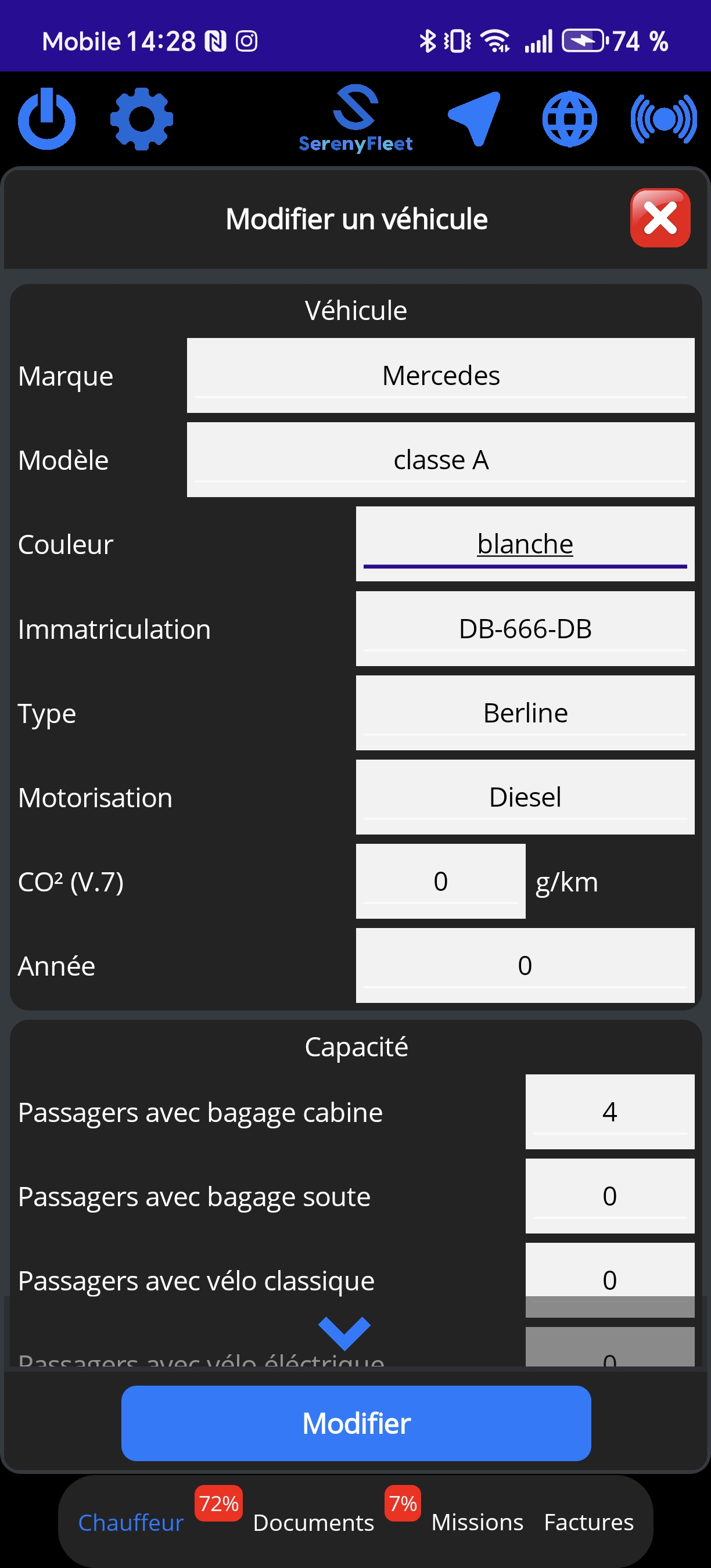
Task: Open the Motorisation selector showing Diesel
Action: pyautogui.click(x=525, y=797)
